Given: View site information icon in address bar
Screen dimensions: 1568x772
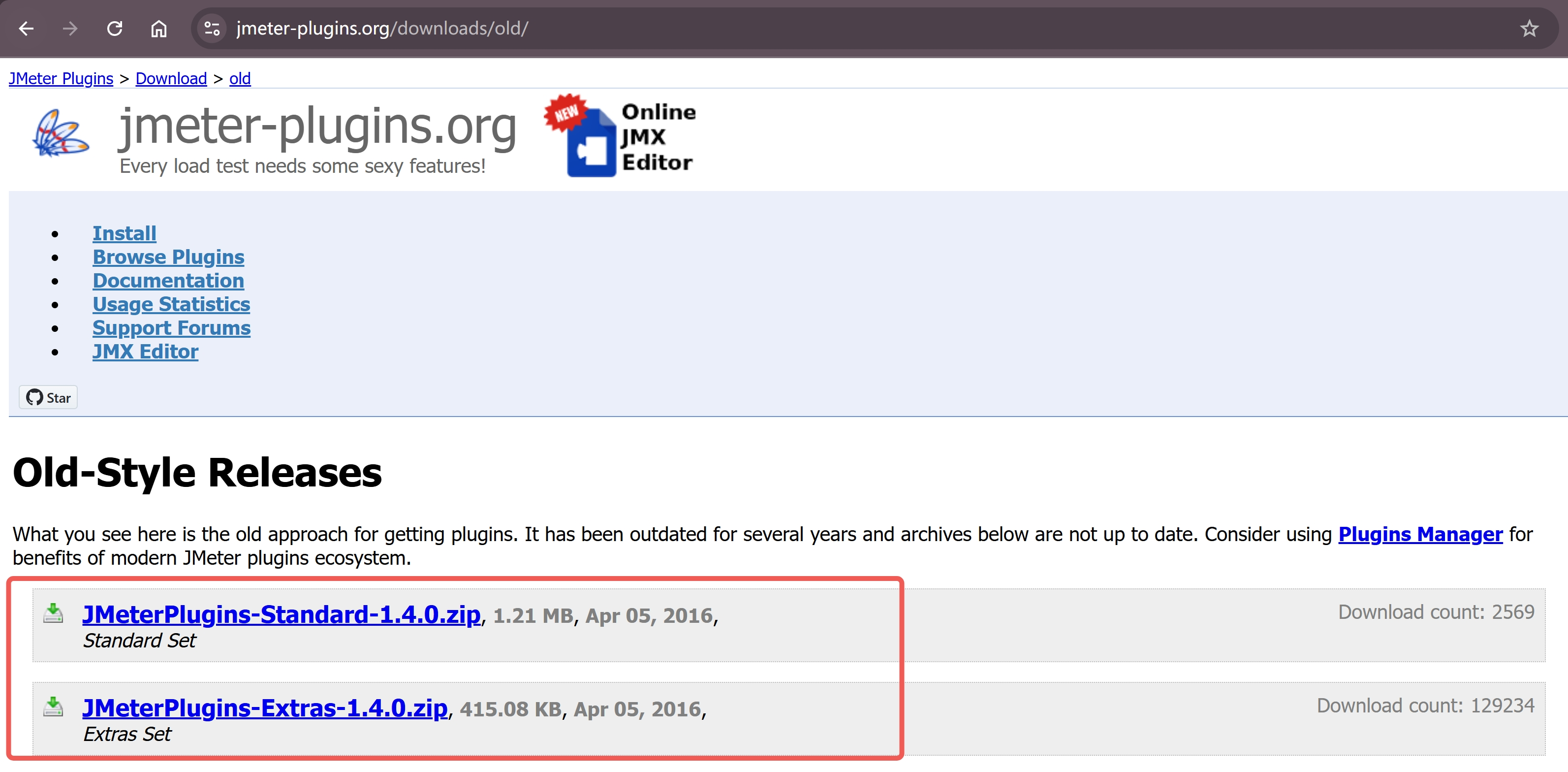Looking at the screenshot, I should (x=211, y=29).
